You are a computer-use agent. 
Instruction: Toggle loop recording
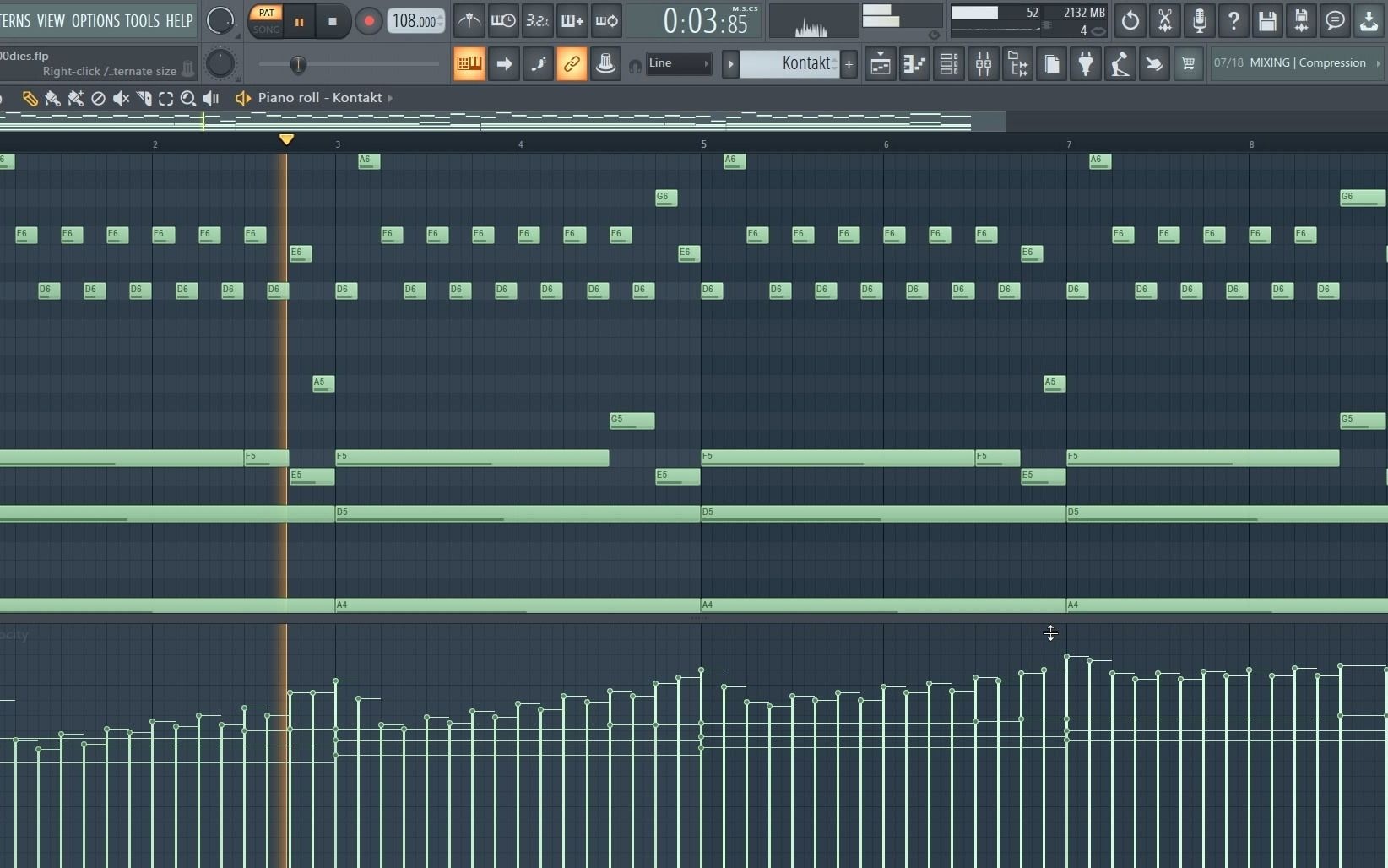(607, 20)
